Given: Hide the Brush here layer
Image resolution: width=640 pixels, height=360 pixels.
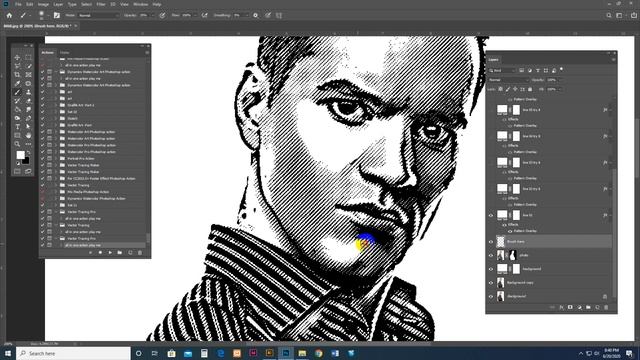Looking at the screenshot, I should click(491, 242).
